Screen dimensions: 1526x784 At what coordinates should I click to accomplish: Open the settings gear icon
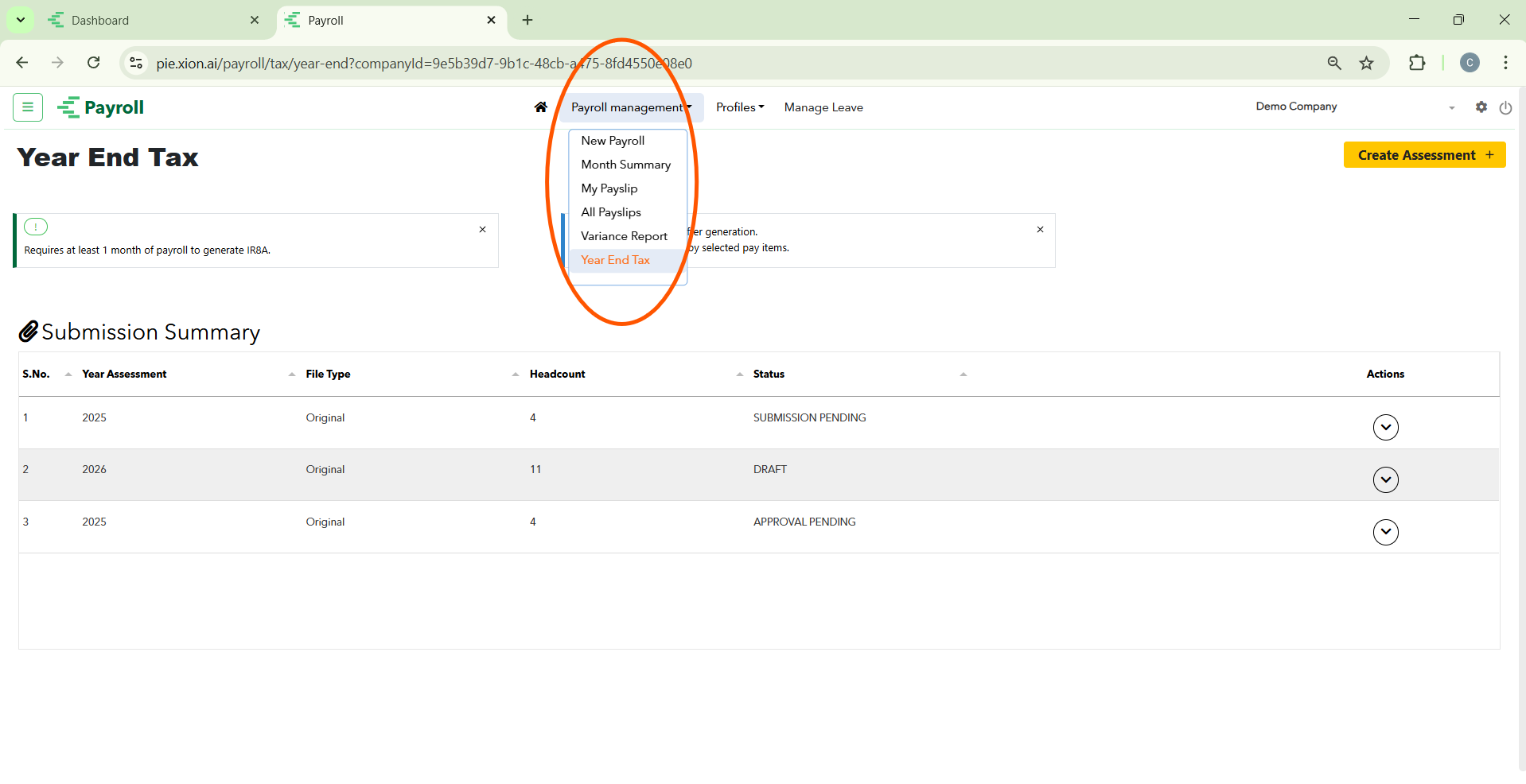[x=1481, y=107]
